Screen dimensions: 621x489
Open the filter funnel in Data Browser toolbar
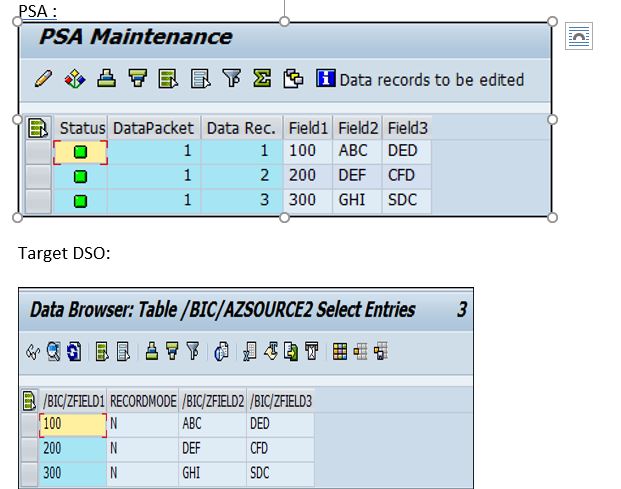[x=193, y=351]
